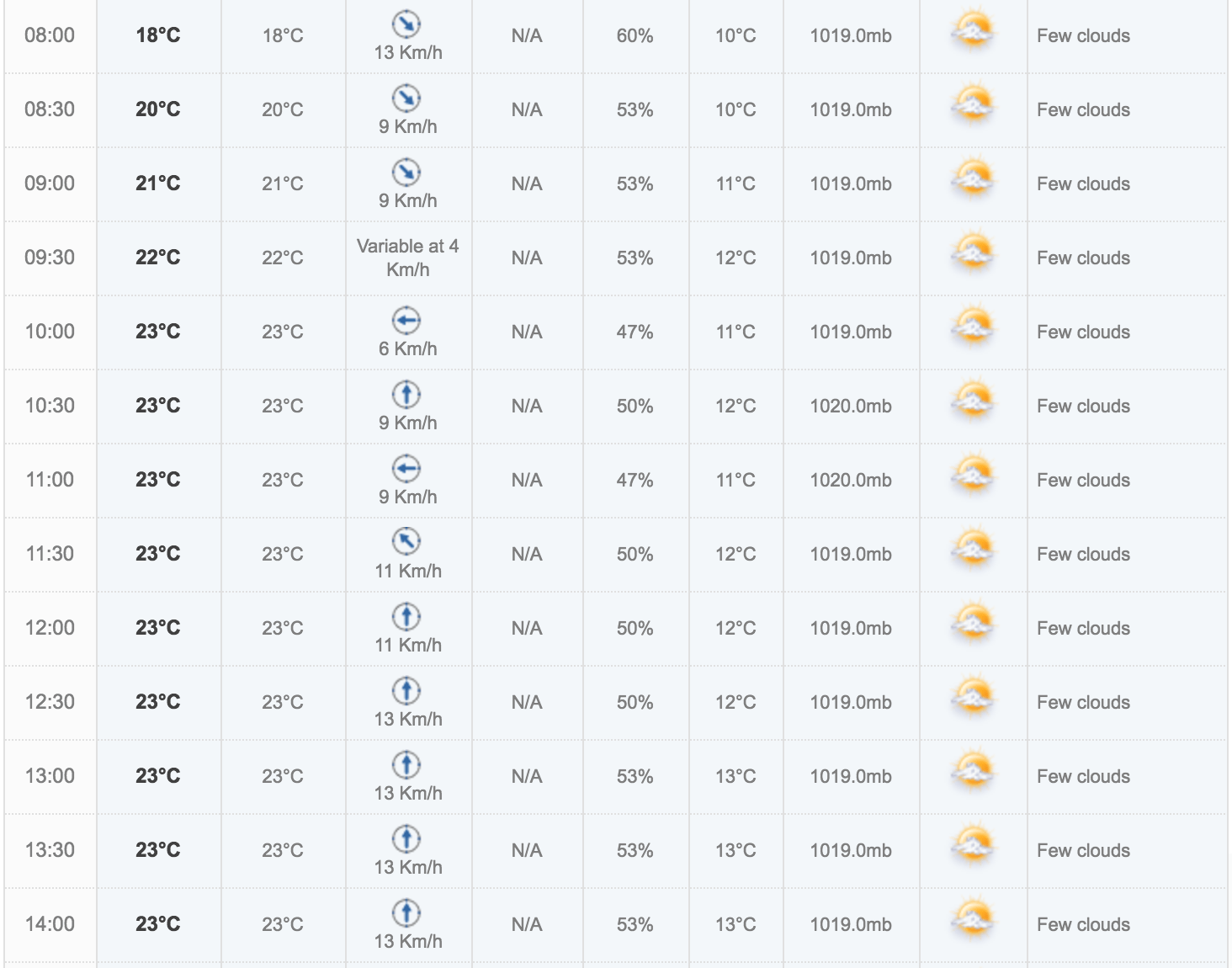Click the 47% humidity at 11:00
Image resolution: width=1232 pixels, height=968 pixels.
(x=635, y=481)
